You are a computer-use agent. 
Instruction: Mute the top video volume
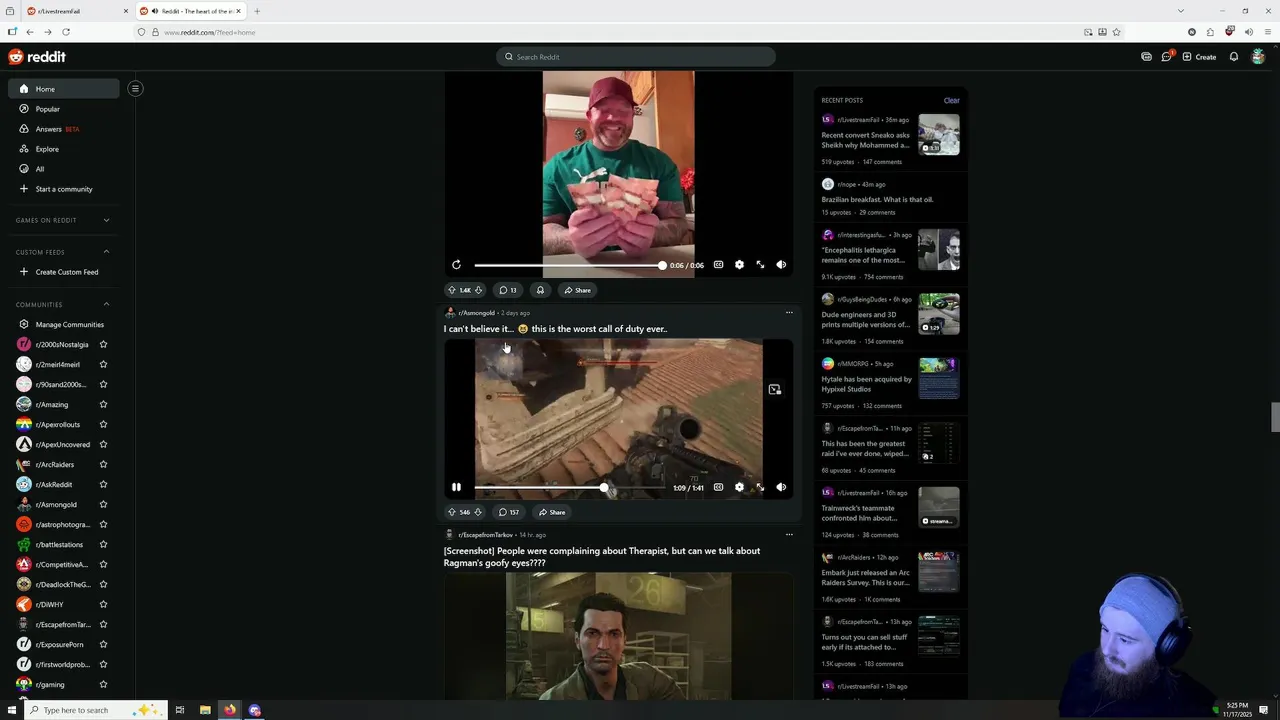[781, 265]
